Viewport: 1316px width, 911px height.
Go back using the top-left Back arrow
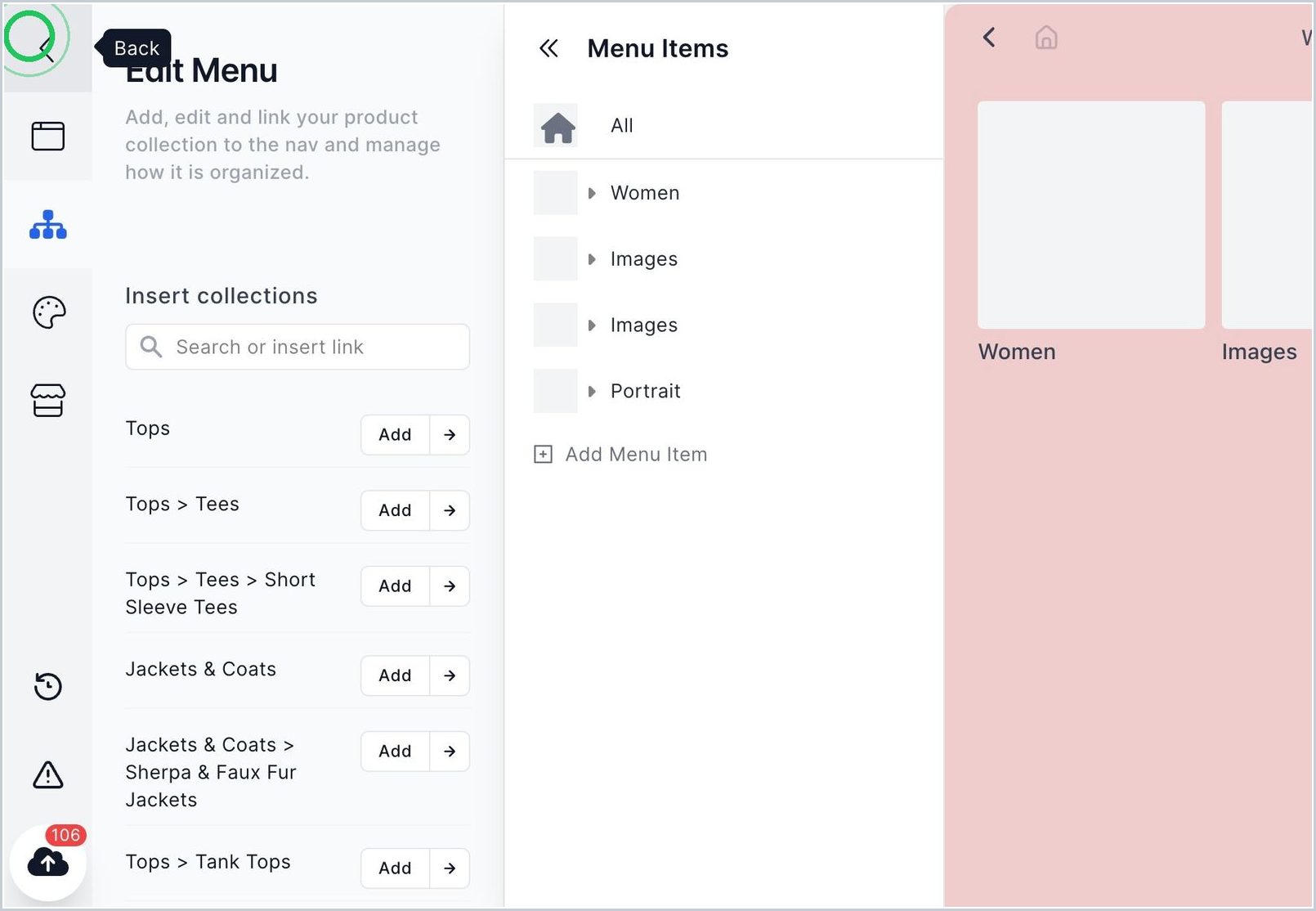47,48
